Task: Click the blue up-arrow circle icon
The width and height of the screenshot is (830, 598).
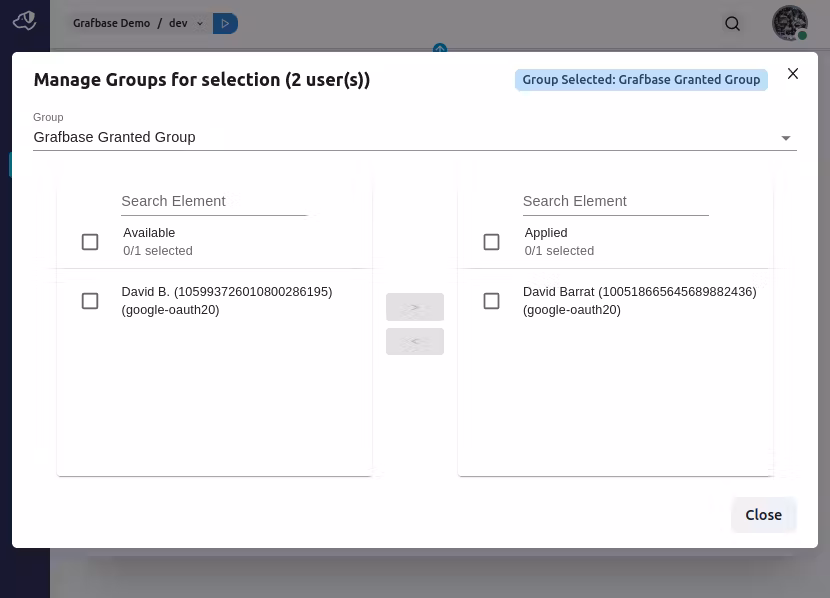Action: (x=440, y=48)
